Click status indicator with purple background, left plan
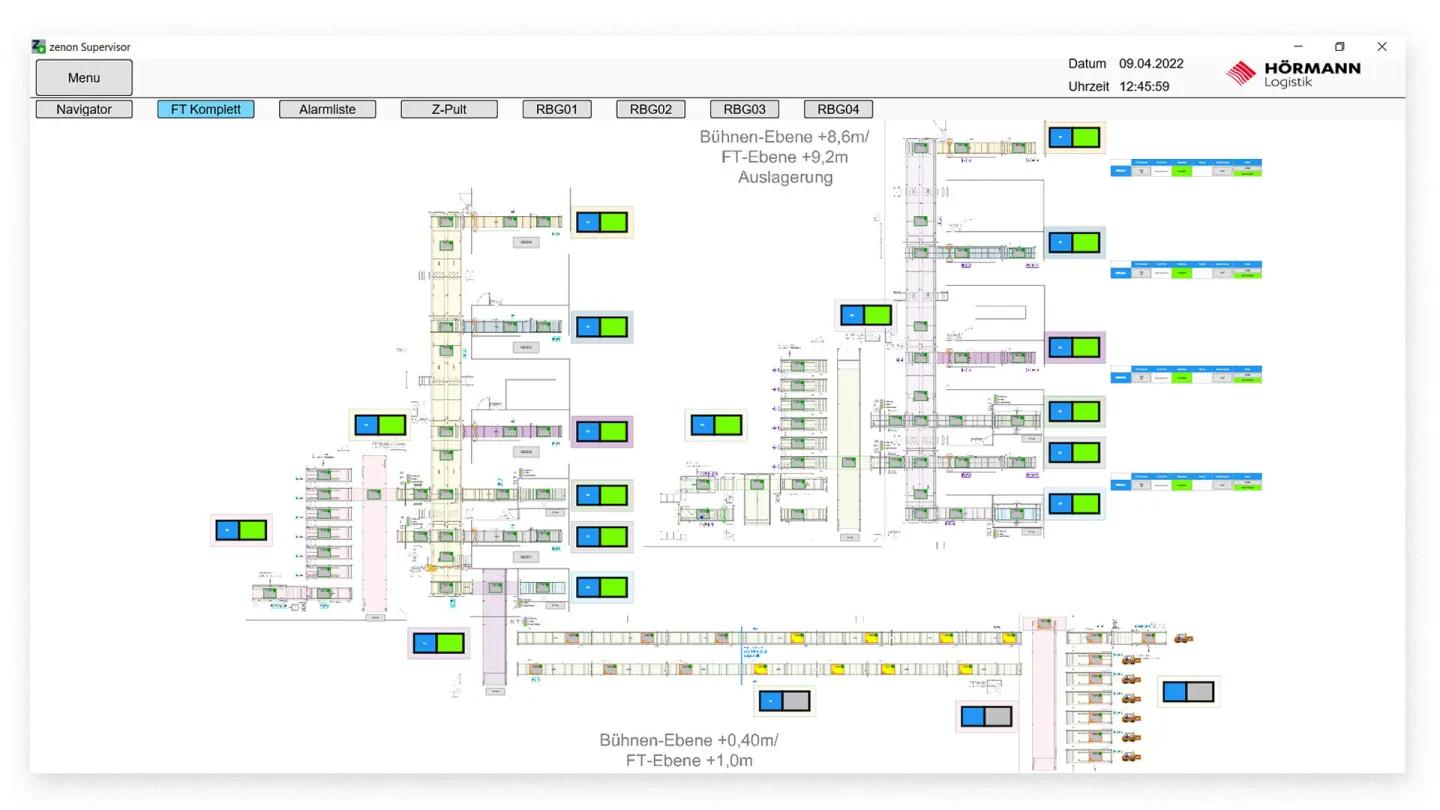The width and height of the screenshot is (1440, 810). coord(602,432)
